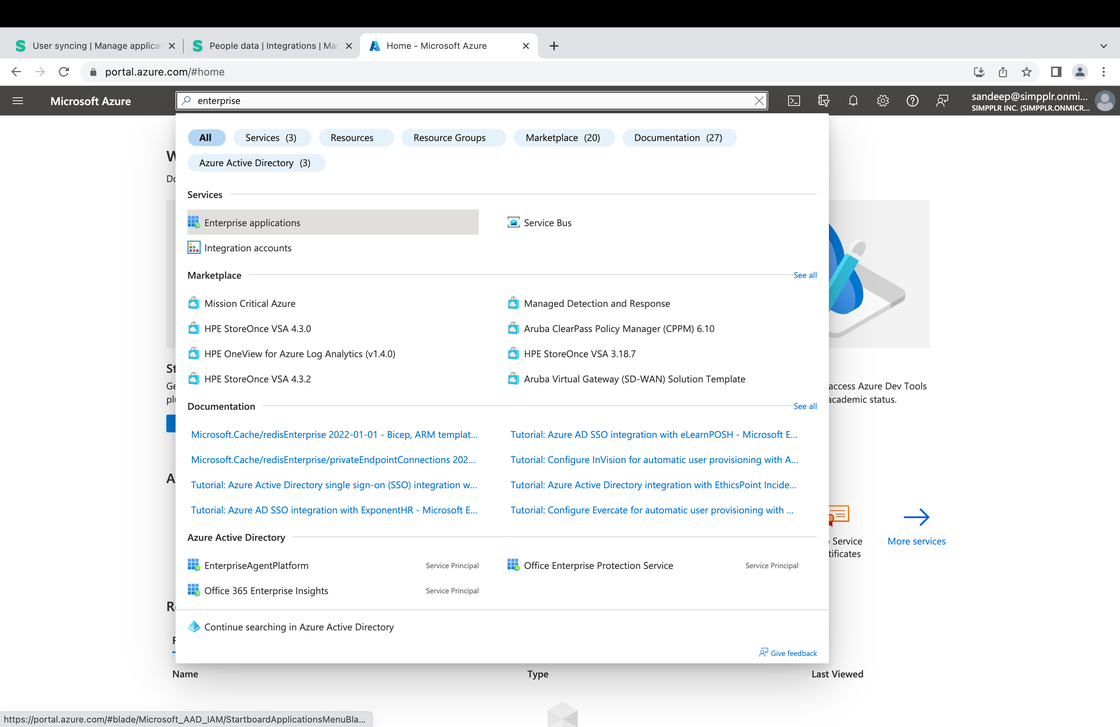This screenshot has width=1120, height=727.
Task: Open the browser side panel
Action: 1056,71
